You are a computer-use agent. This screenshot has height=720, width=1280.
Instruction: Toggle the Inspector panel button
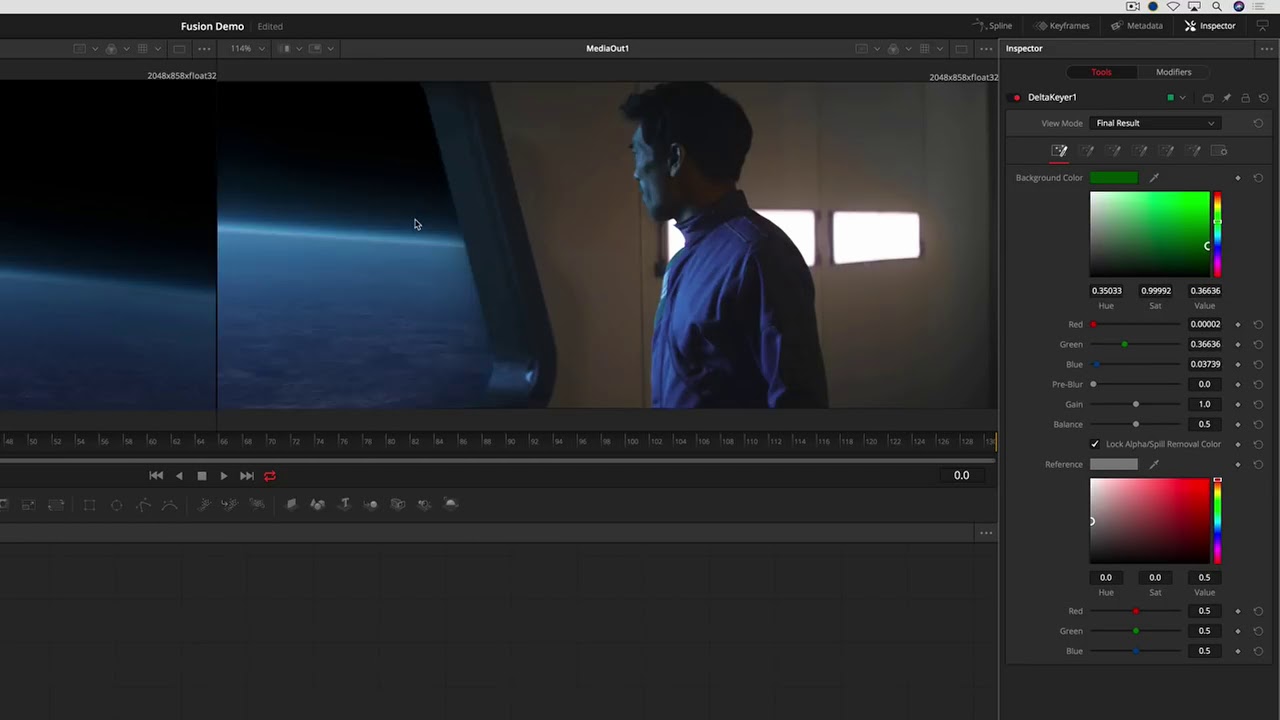1210,26
